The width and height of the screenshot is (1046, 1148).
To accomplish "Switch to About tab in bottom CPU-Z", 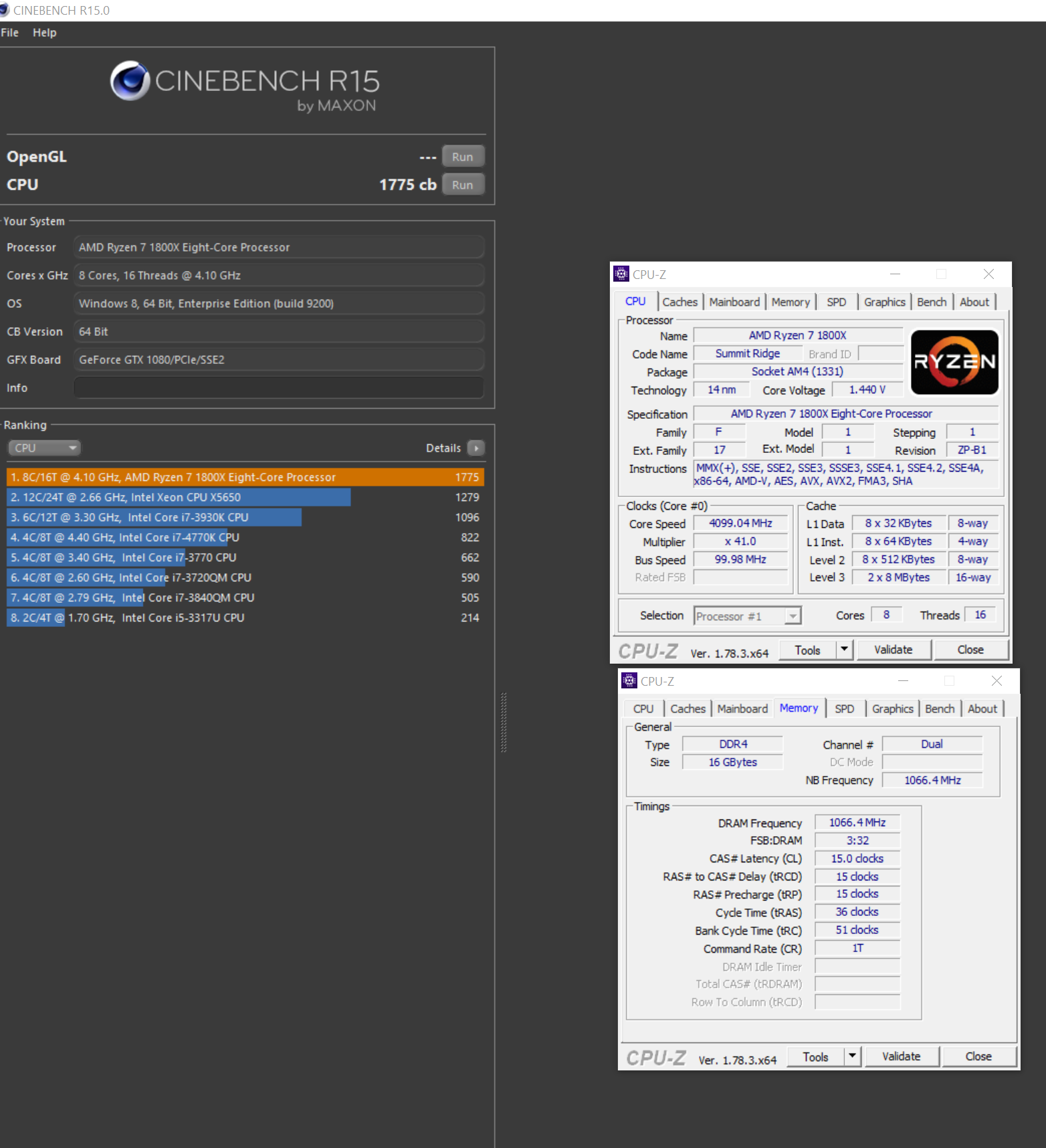I will pos(982,708).
